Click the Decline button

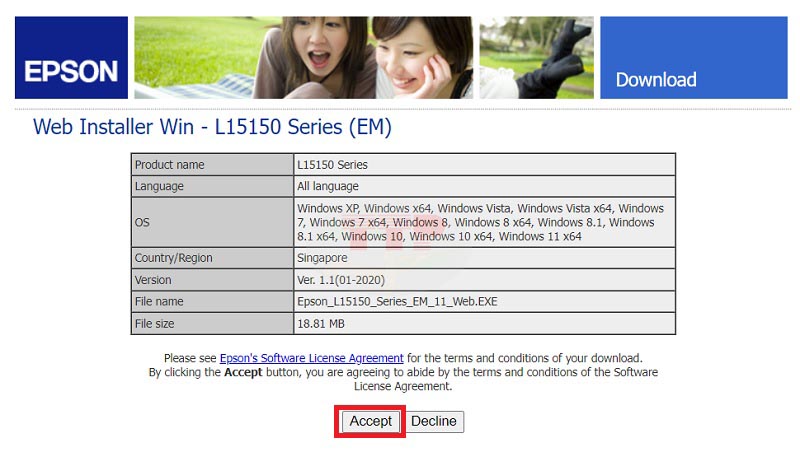point(434,421)
